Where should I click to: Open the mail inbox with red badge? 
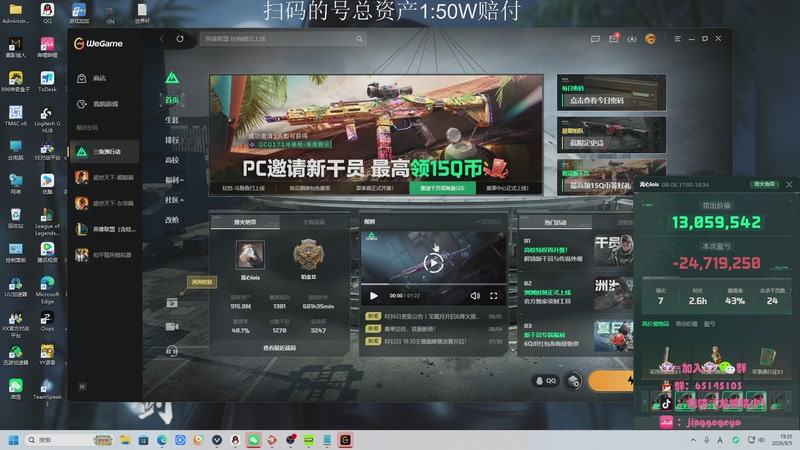point(614,38)
